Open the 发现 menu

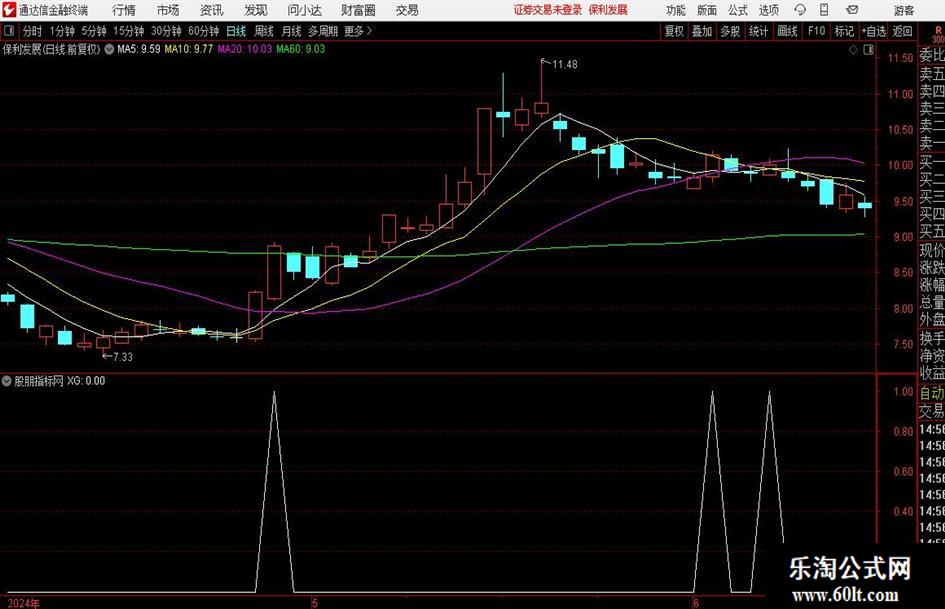[x=256, y=10]
